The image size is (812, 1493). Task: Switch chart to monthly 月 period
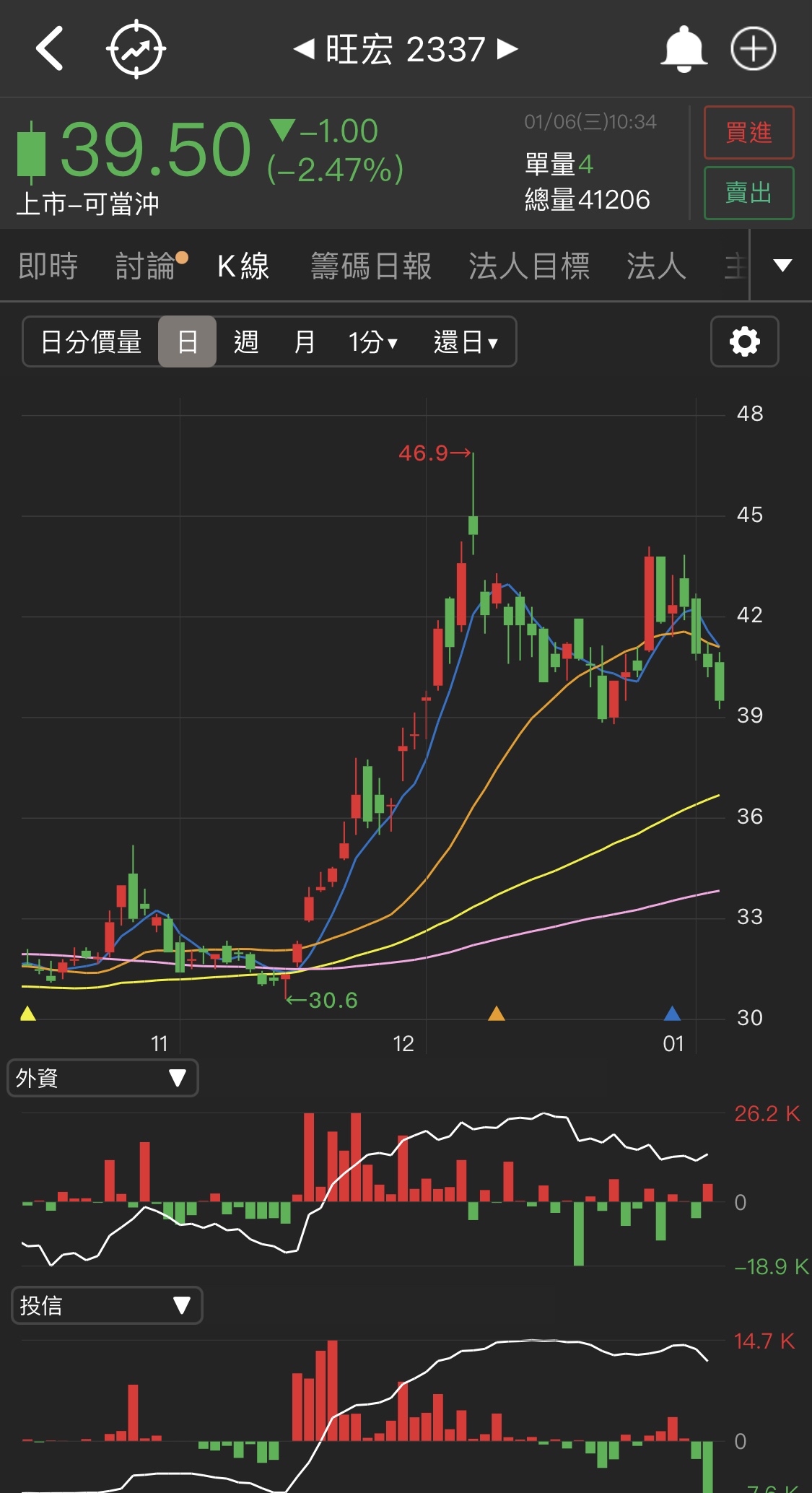coord(304,341)
